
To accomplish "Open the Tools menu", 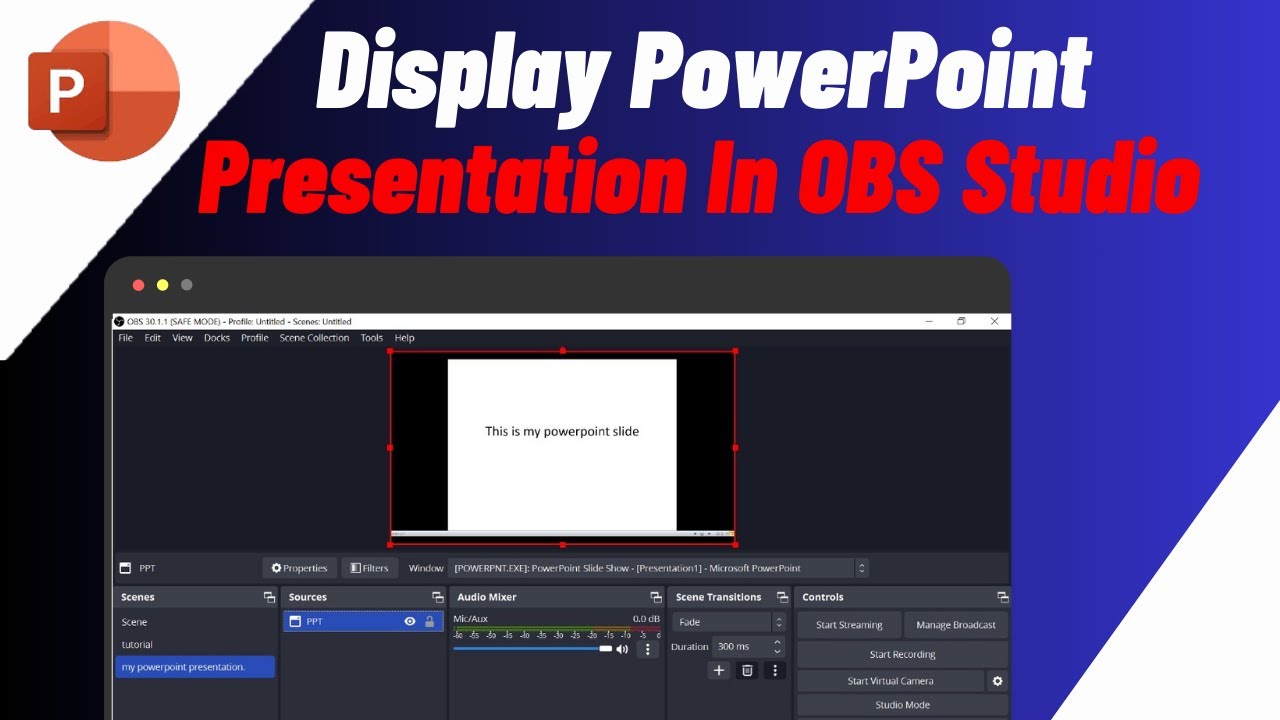I will click(x=372, y=338).
